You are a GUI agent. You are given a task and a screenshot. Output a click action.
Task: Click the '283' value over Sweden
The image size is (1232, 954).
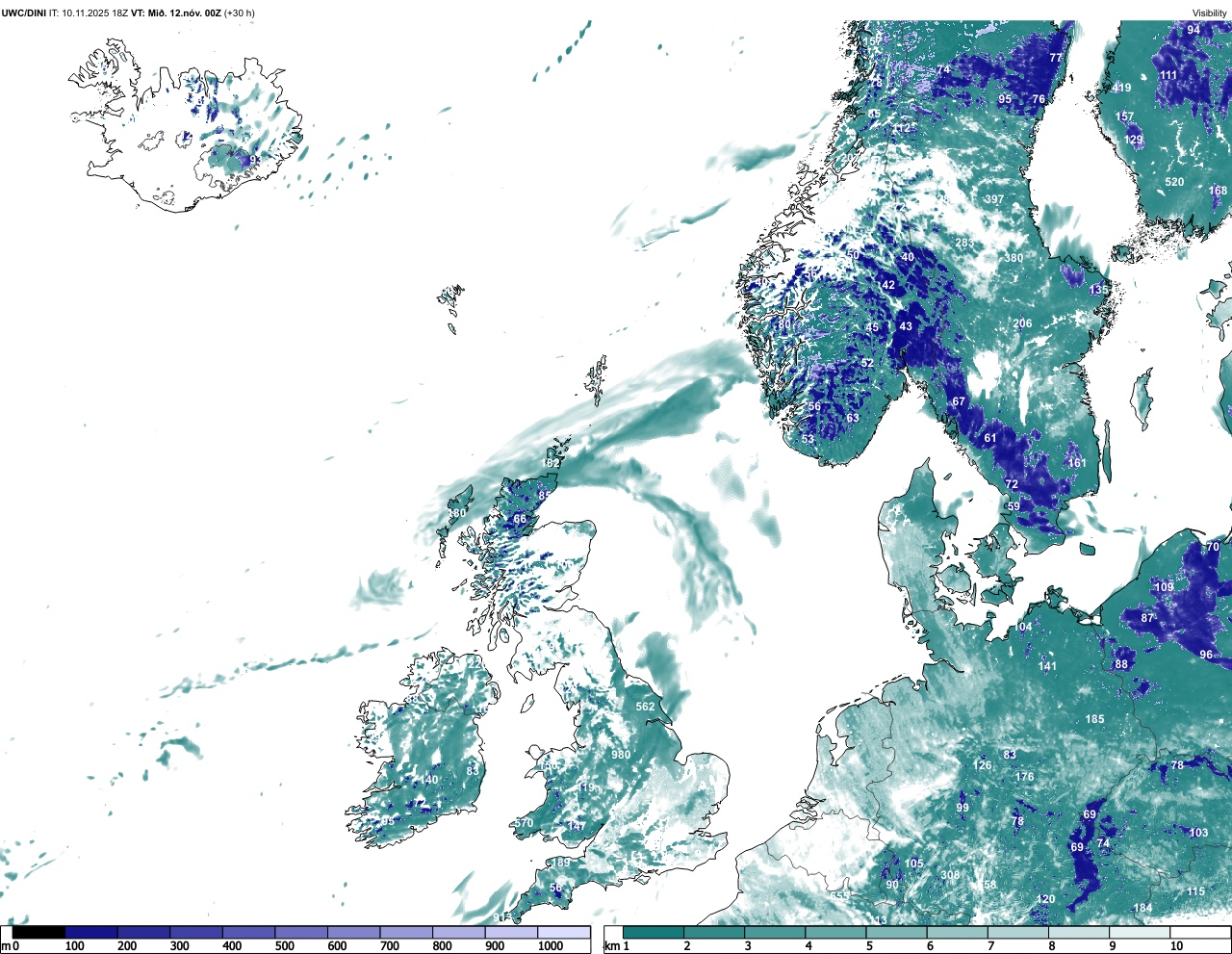pyautogui.click(x=964, y=243)
